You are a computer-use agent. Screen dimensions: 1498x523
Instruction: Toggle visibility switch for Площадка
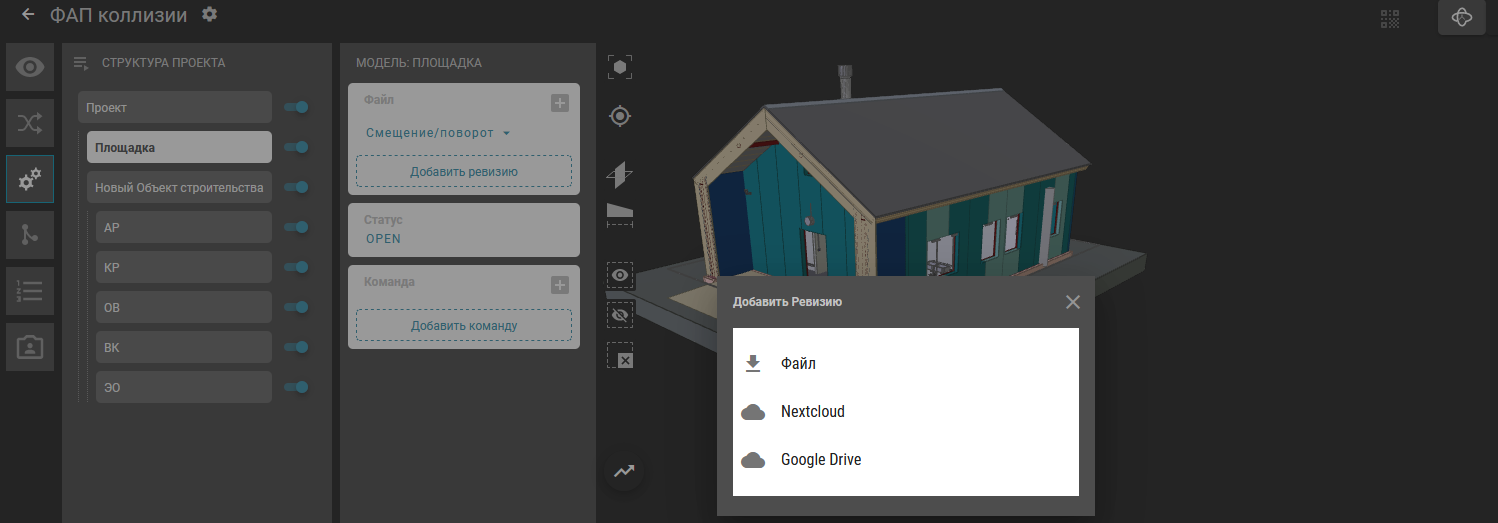coord(296,147)
